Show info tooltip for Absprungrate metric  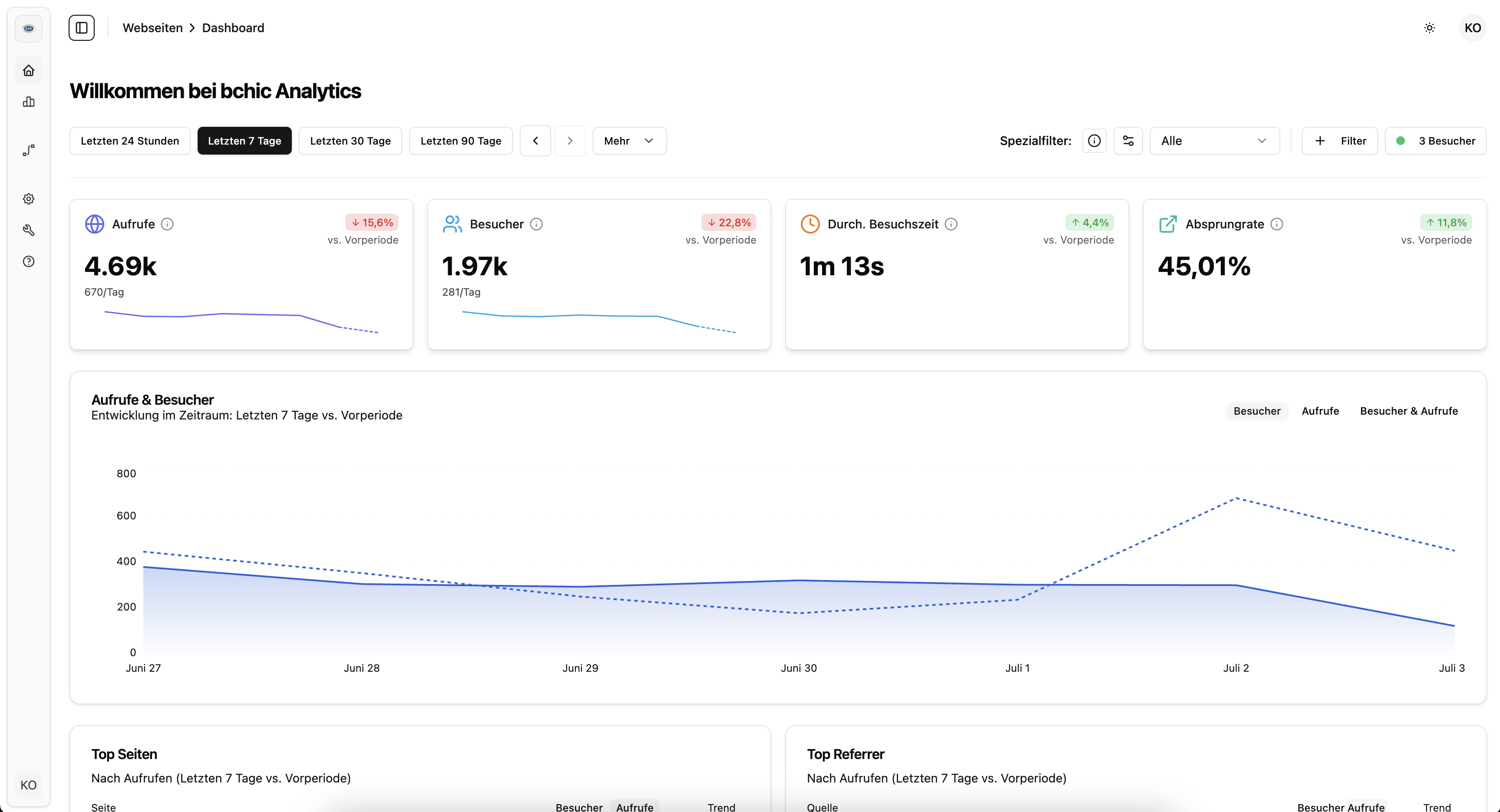[1278, 224]
